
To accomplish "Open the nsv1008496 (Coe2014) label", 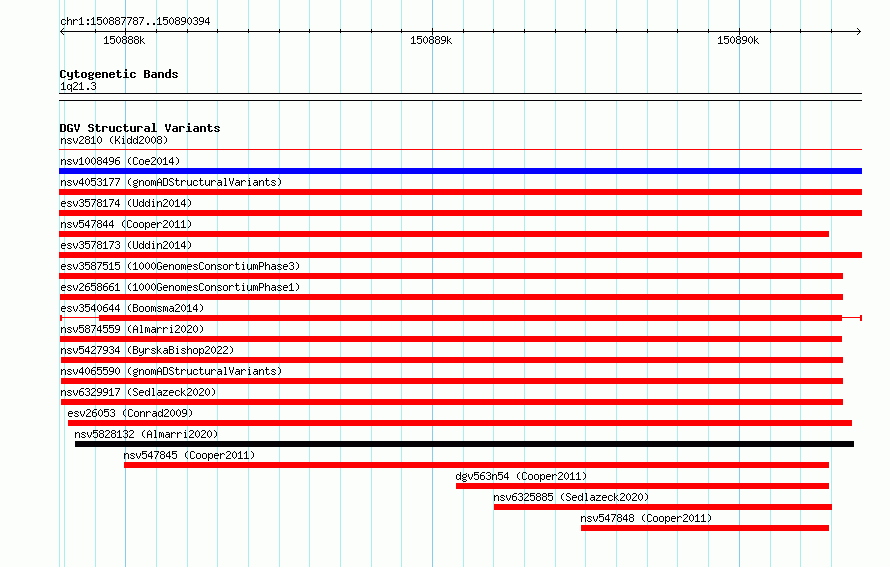I will click(120, 161).
